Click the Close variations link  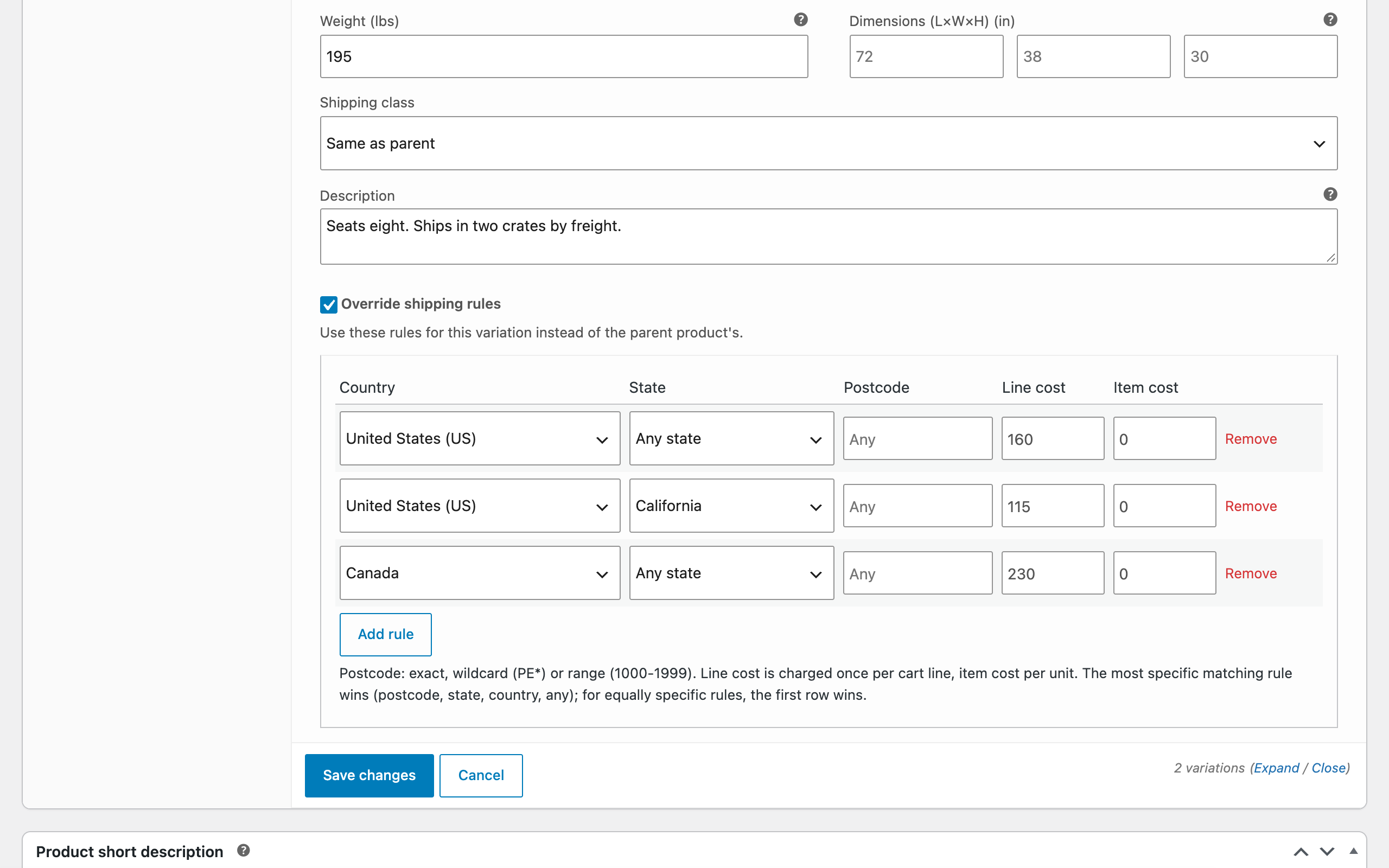click(1328, 768)
